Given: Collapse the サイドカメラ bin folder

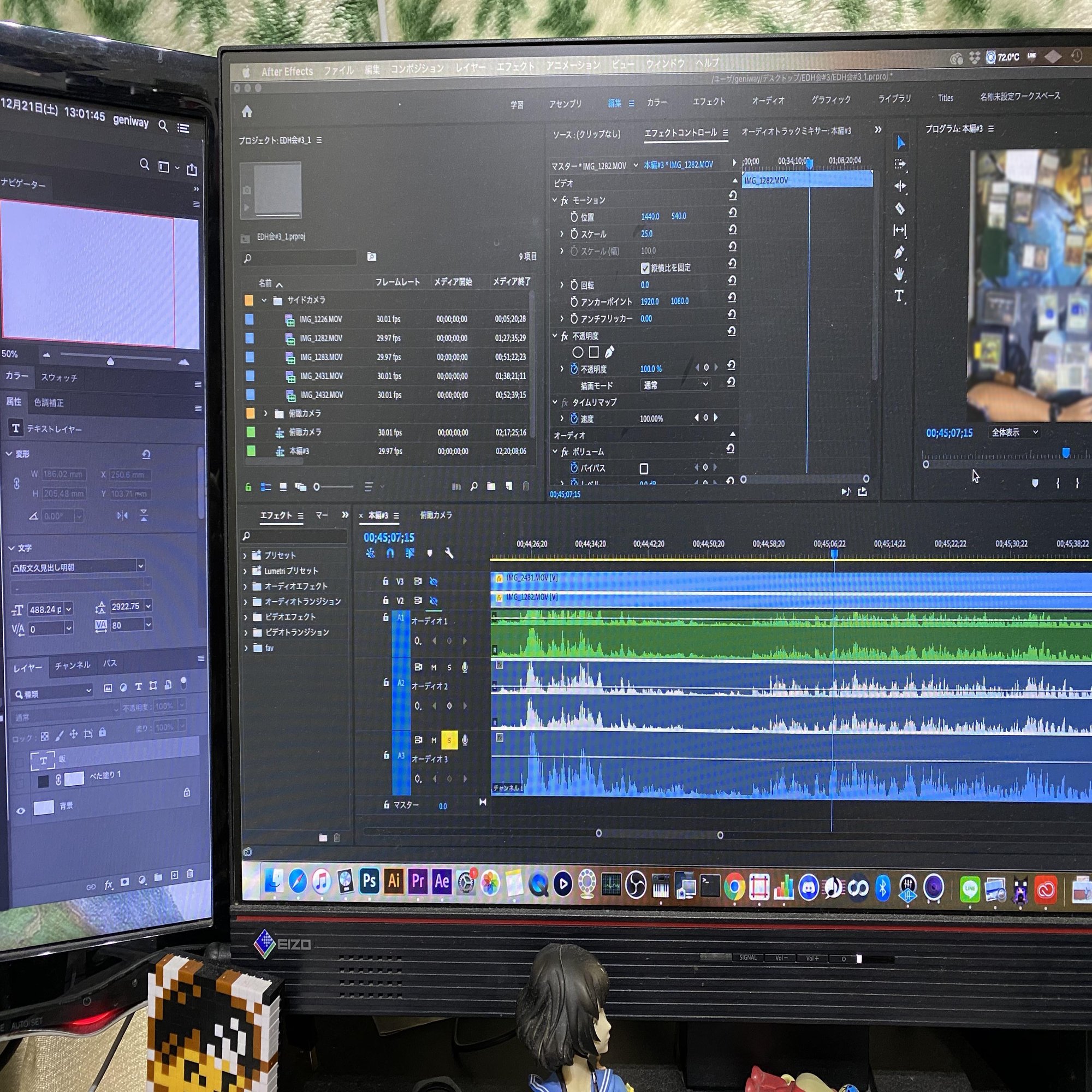Looking at the screenshot, I should tap(264, 301).
